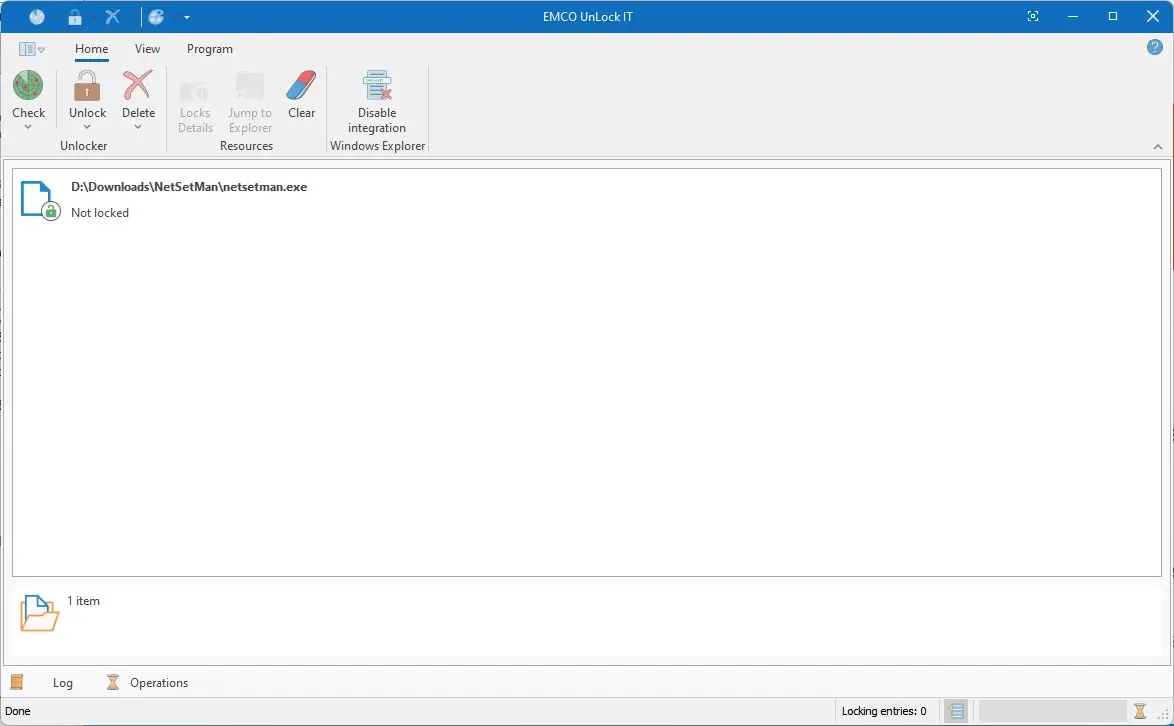Click the Not locked status text

[100, 213]
